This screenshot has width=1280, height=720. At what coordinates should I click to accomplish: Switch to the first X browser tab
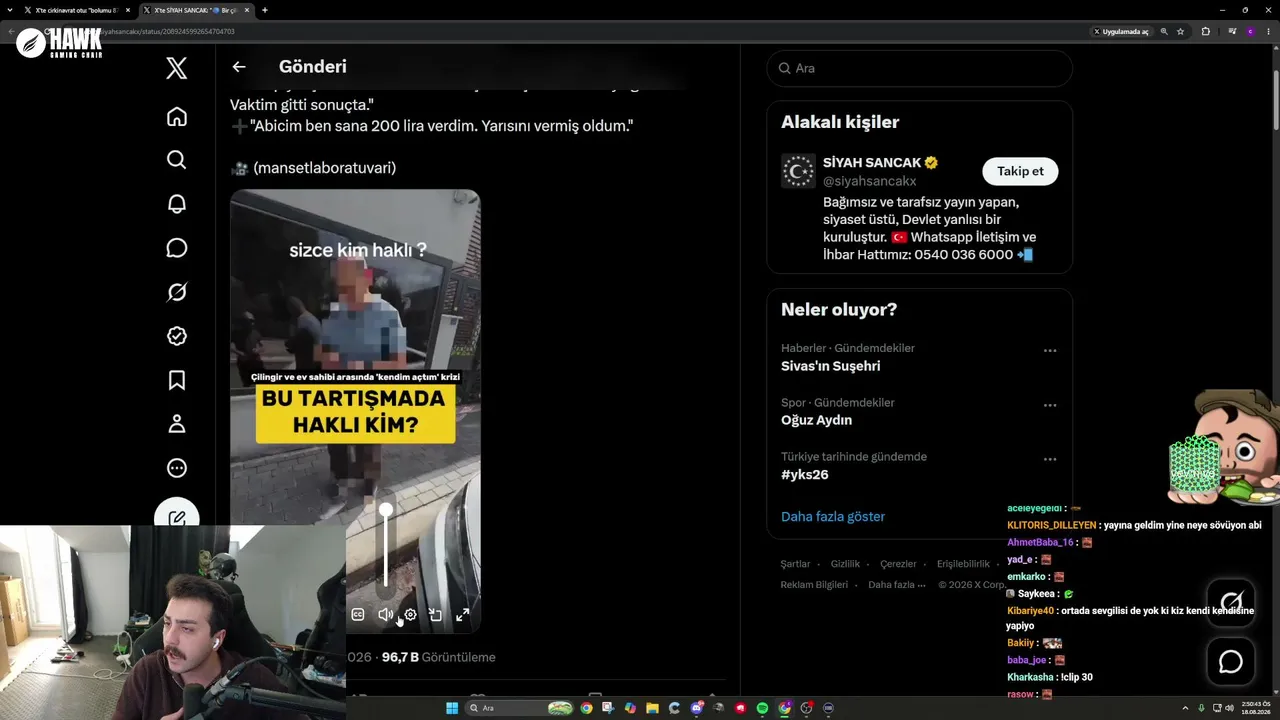[78, 10]
